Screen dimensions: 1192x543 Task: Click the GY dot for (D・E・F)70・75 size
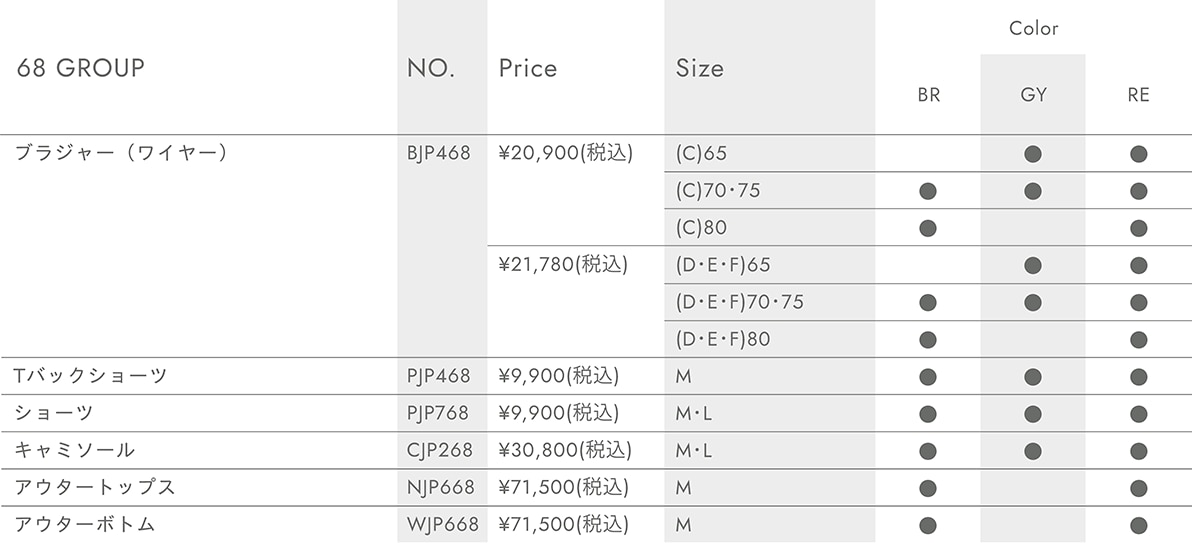point(1032,303)
